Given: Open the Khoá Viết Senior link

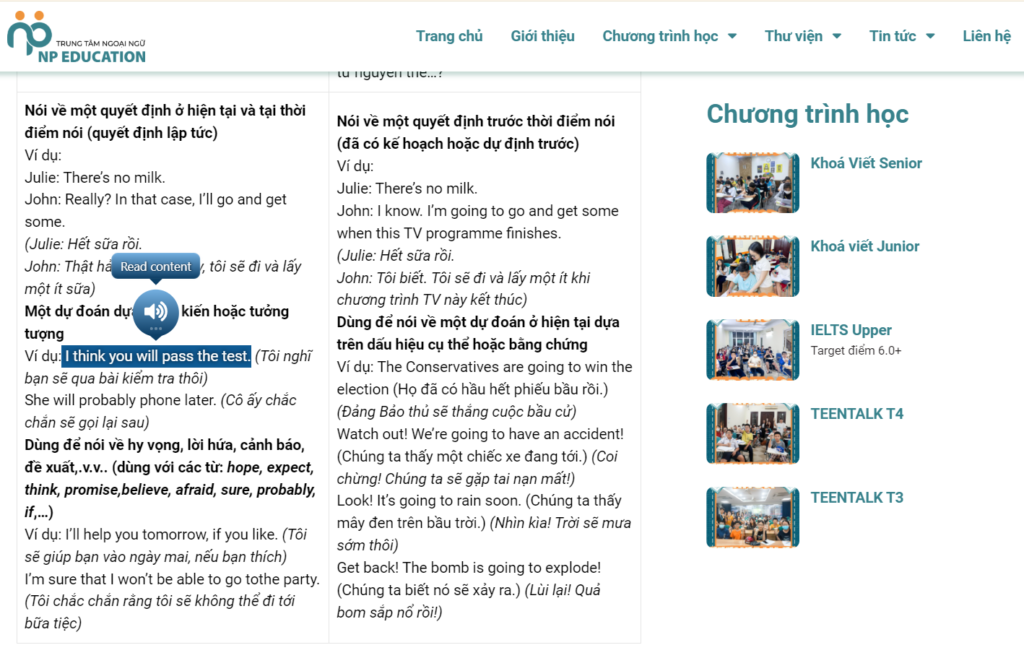Looking at the screenshot, I should (866, 163).
